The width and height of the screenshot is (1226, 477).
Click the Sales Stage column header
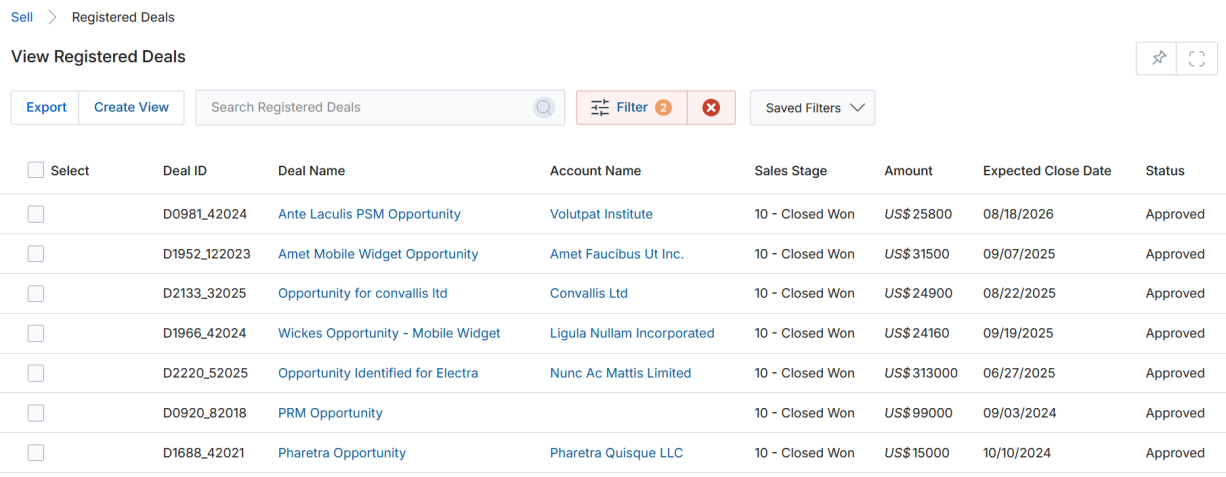[x=791, y=171]
